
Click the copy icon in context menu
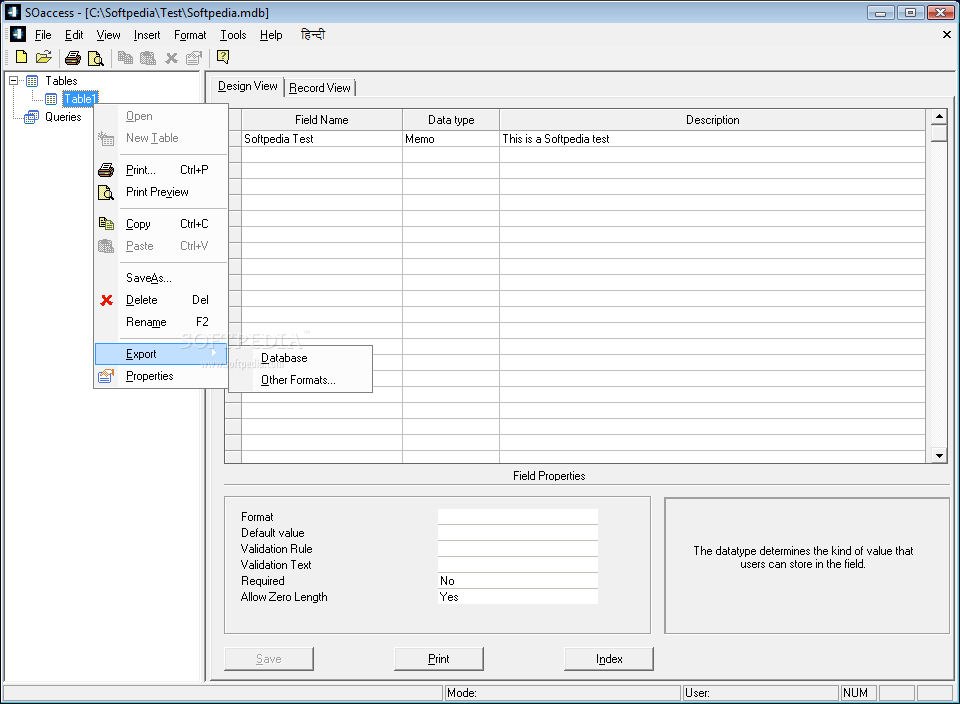pos(106,224)
